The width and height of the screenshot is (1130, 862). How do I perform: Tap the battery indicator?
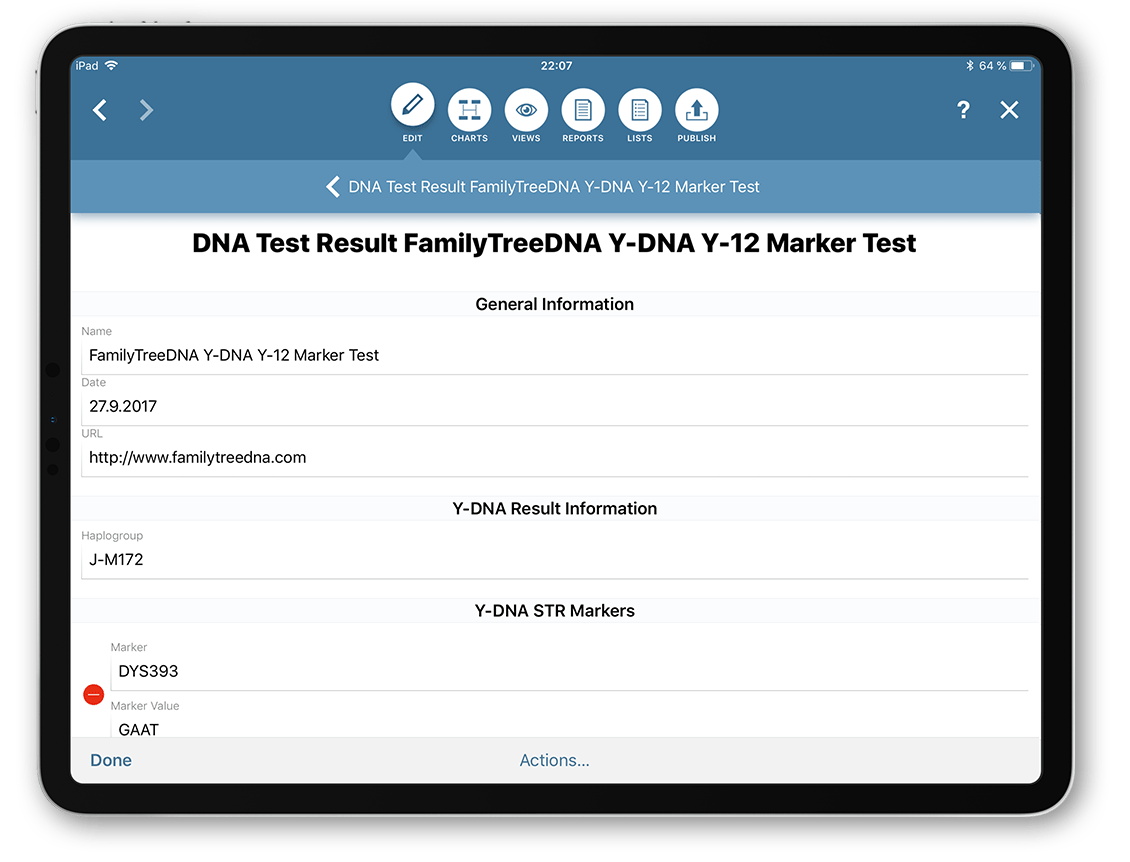[1022, 66]
